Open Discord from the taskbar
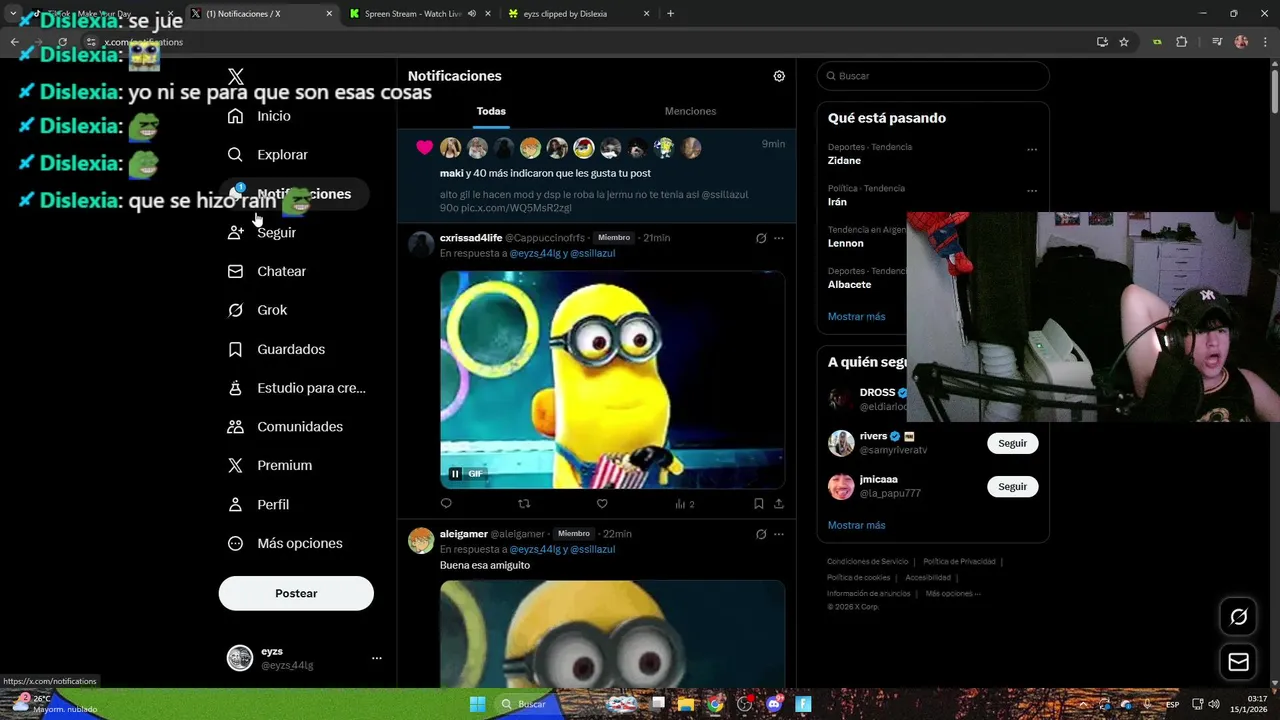 (773, 704)
